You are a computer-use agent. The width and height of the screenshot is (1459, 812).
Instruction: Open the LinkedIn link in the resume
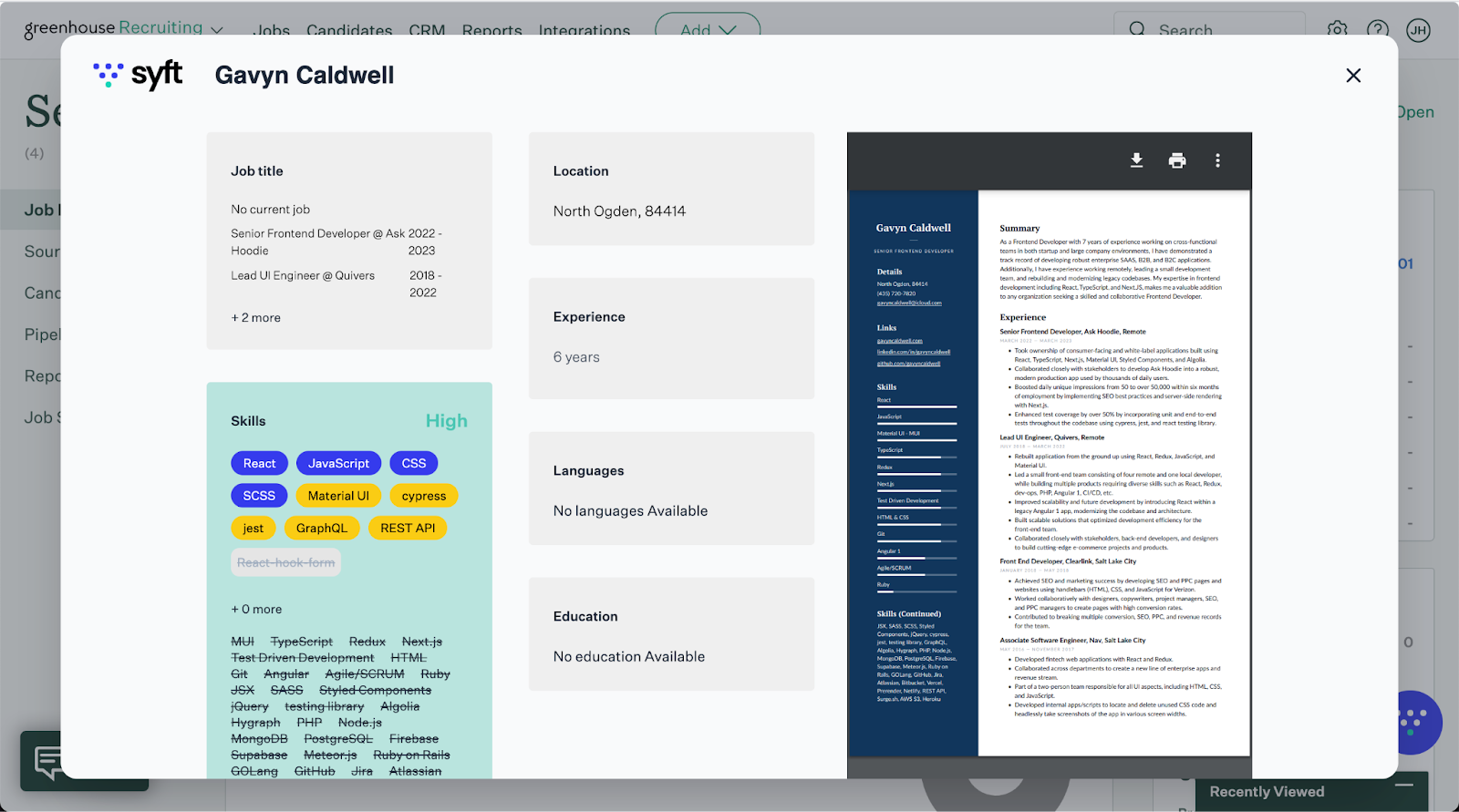click(x=914, y=352)
